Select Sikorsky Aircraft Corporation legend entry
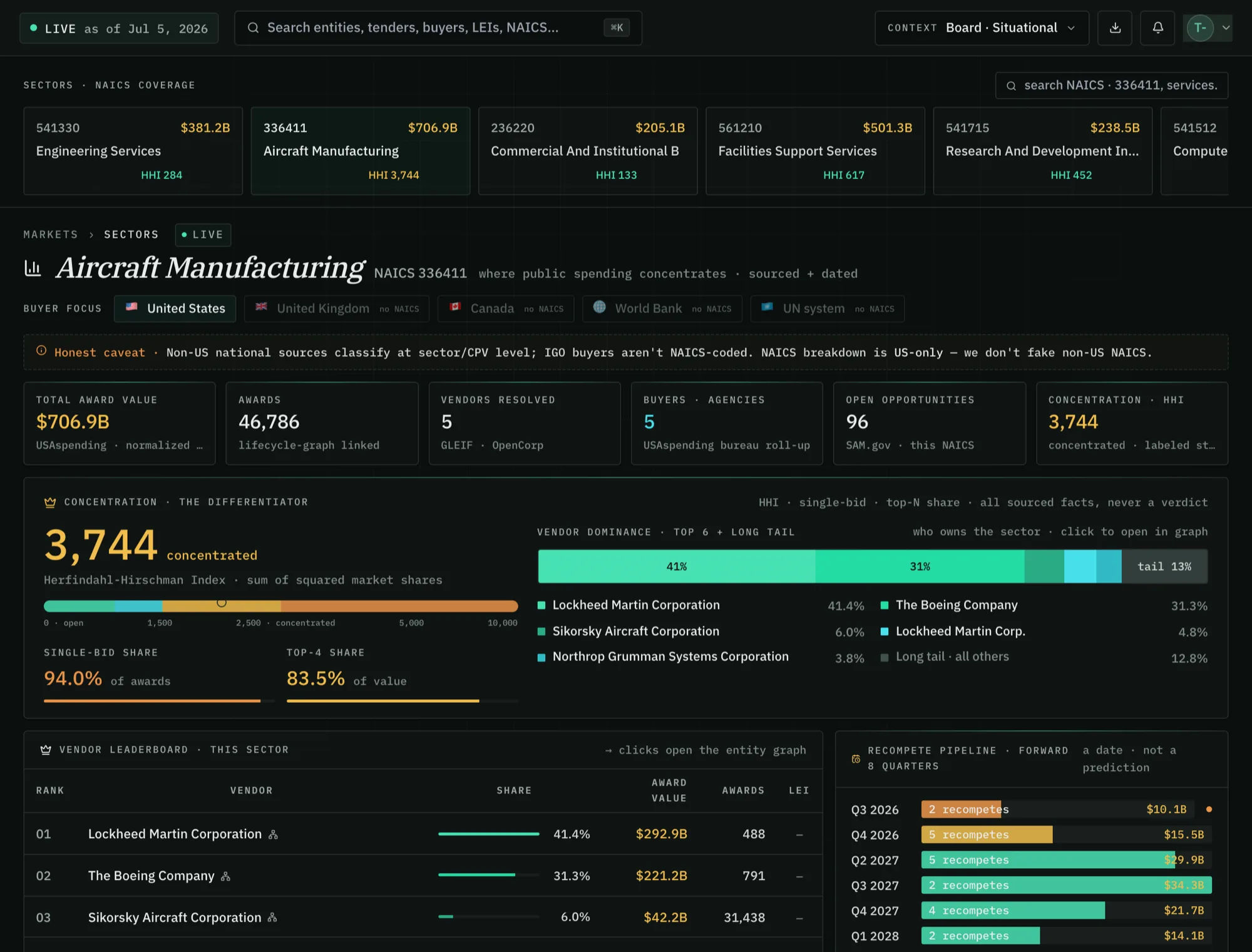Image resolution: width=1252 pixels, height=952 pixels. click(701, 632)
